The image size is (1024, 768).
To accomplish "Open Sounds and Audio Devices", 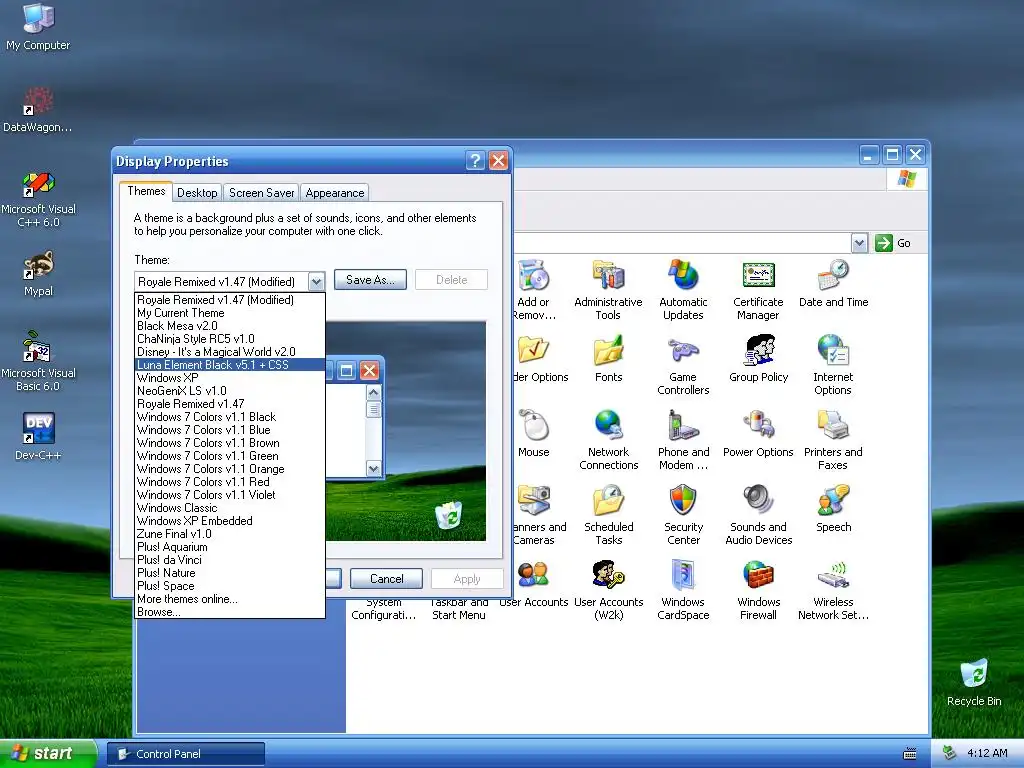I will coord(758,515).
